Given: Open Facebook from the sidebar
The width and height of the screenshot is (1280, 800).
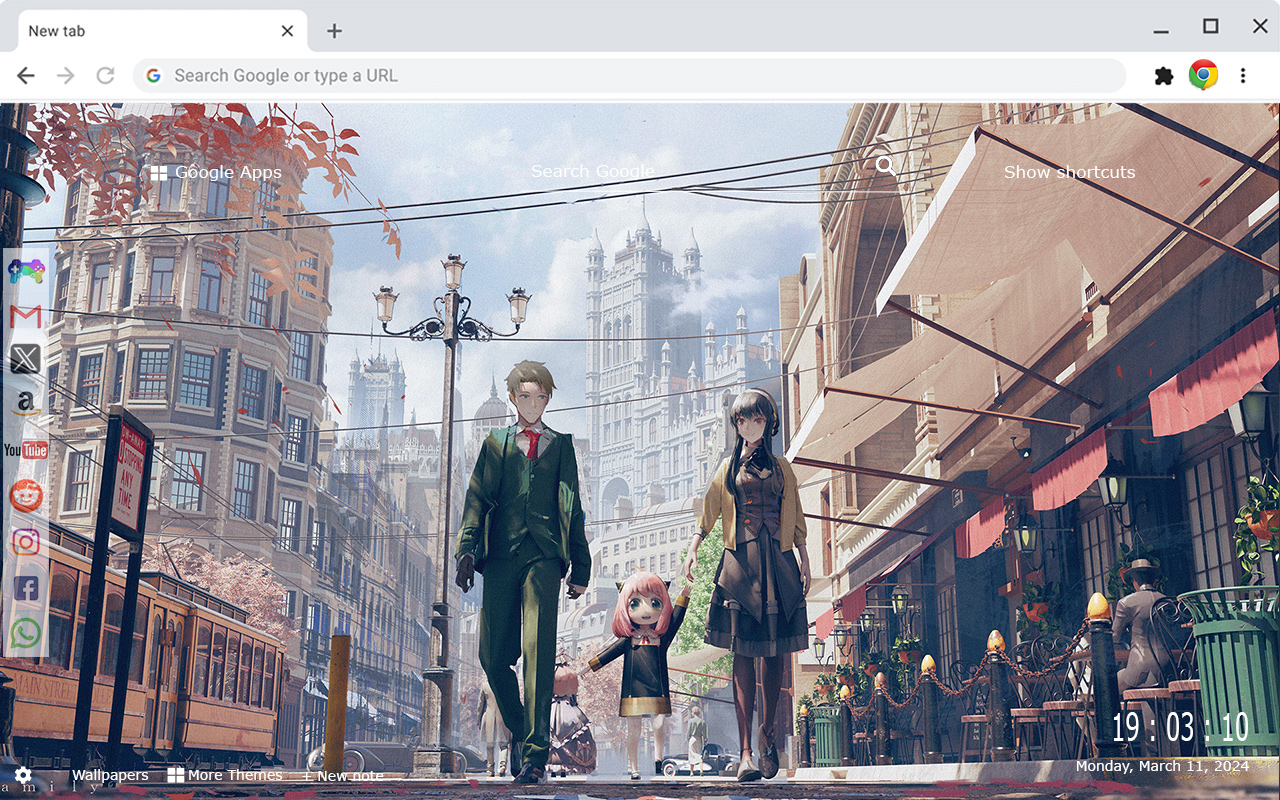Looking at the screenshot, I should [25, 586].
